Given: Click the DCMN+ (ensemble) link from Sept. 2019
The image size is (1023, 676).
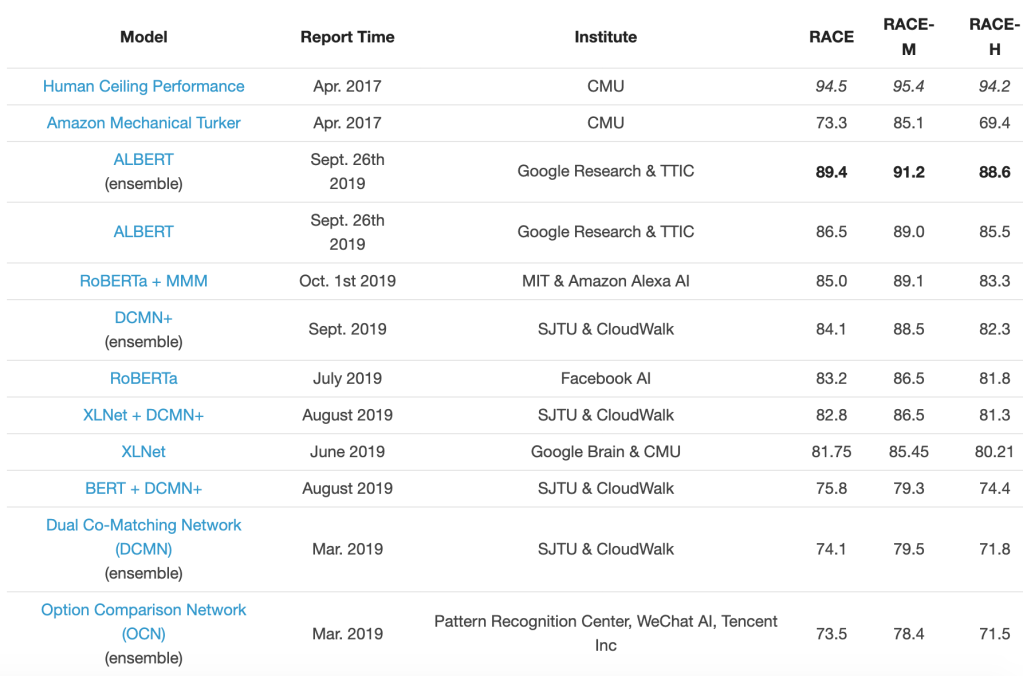Looking at the screenshot, I should point(143,318).
